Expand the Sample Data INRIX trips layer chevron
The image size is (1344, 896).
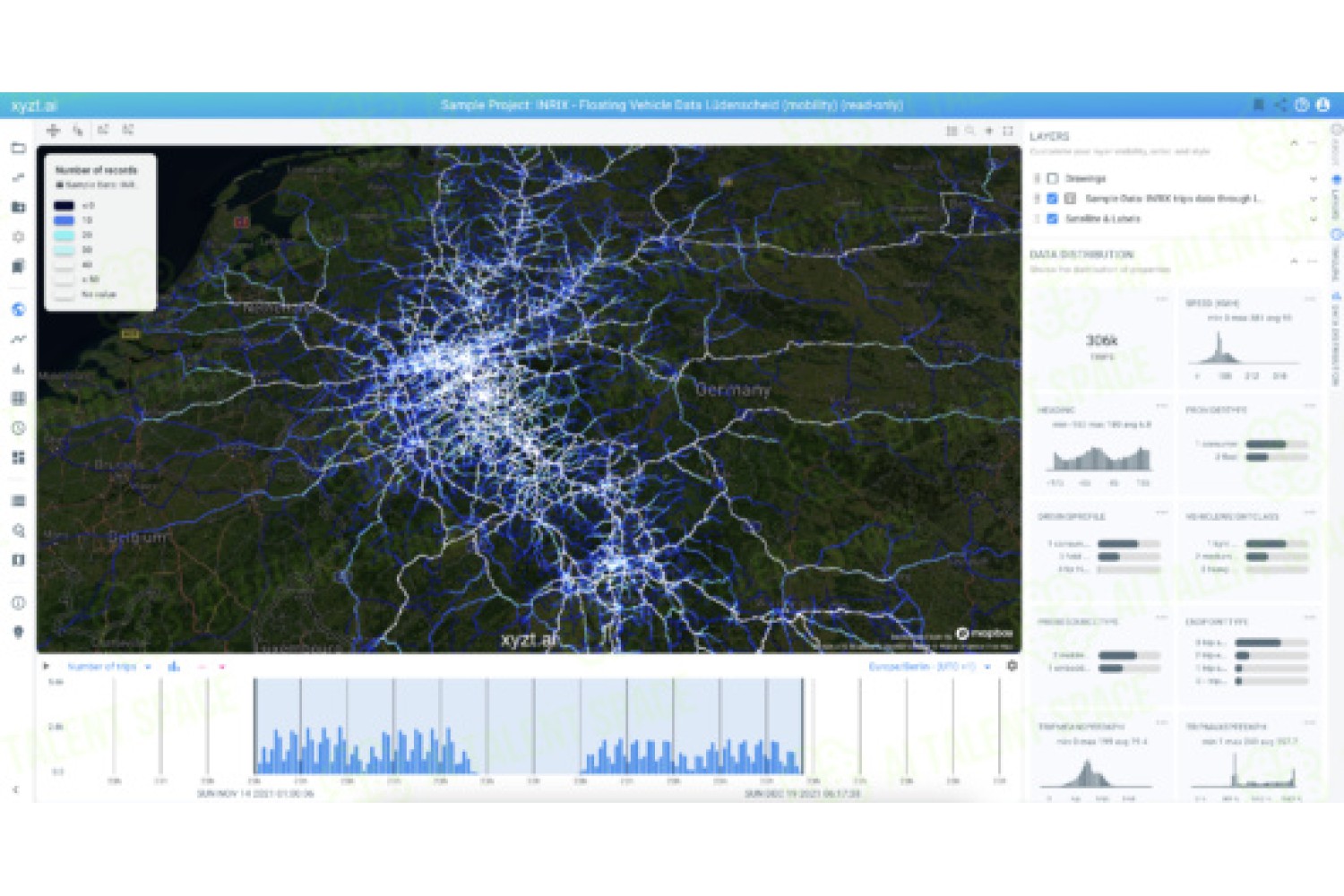1314,198
